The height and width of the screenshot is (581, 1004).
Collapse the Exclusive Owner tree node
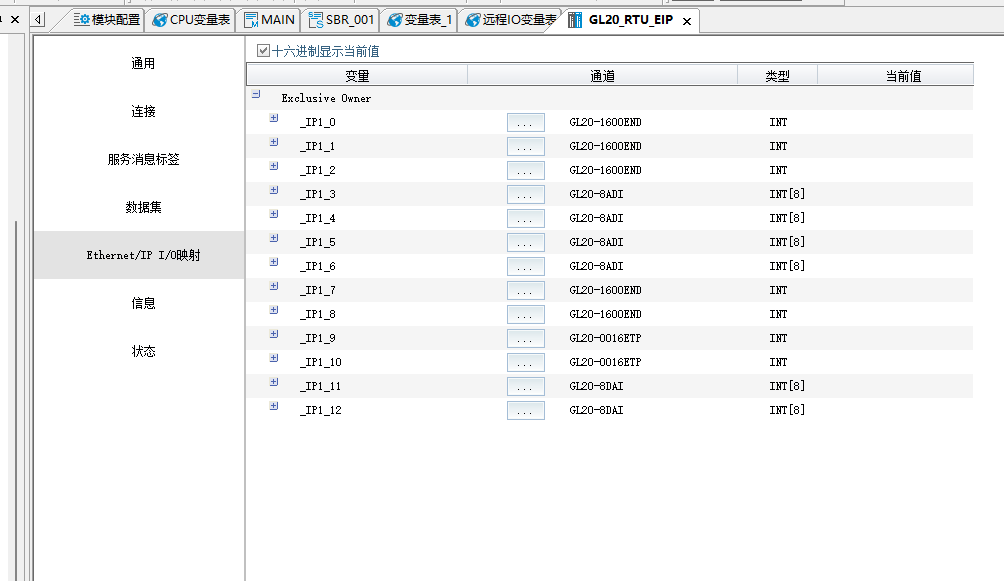click(x=256, y=95)
